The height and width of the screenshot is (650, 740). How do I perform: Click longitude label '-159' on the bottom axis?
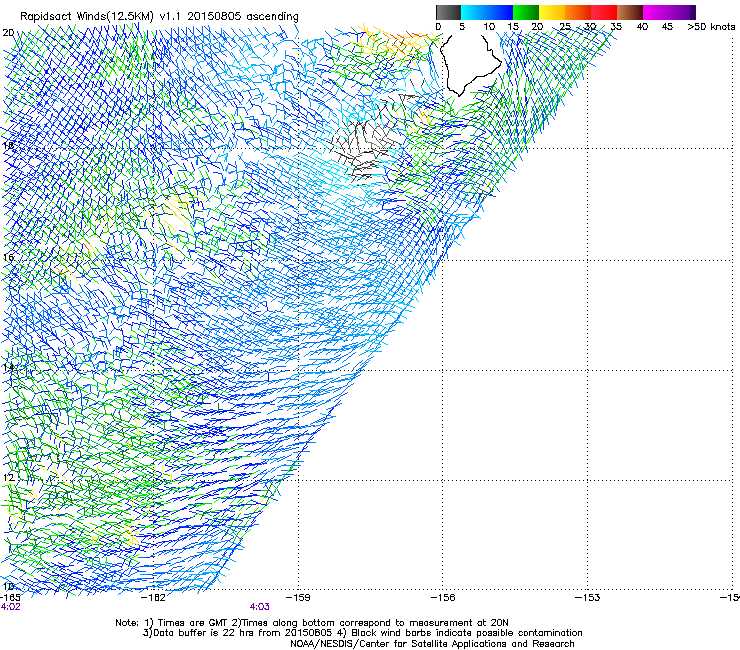tap(298, 597)
